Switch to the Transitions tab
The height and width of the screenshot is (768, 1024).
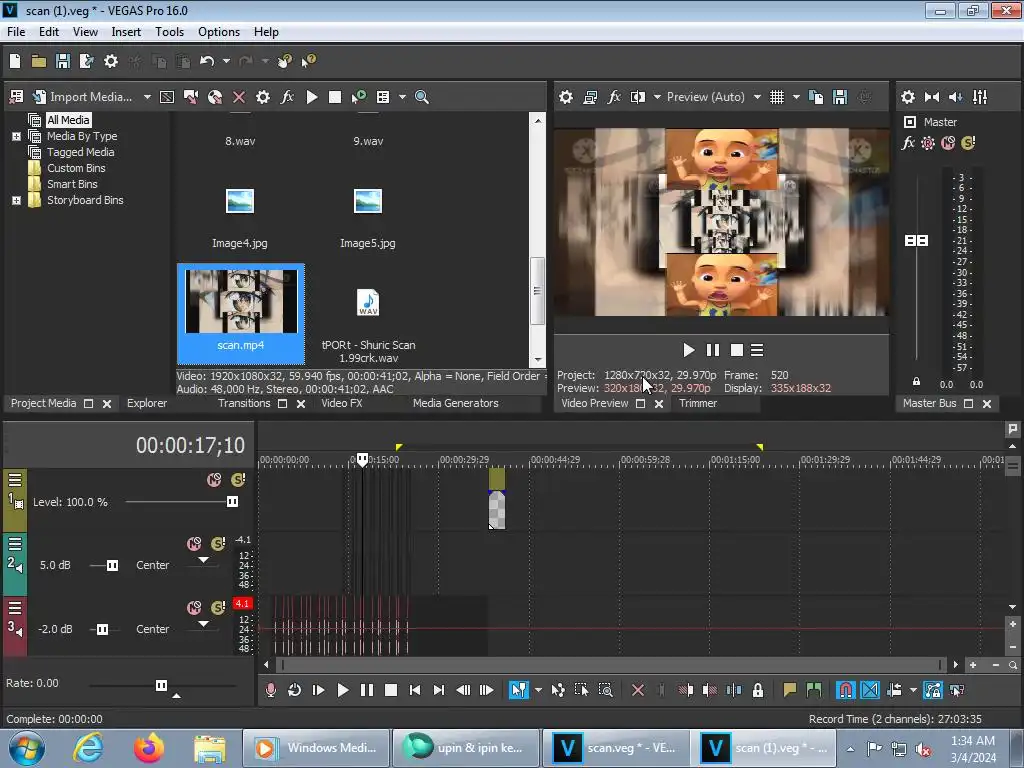coord(244,404)
